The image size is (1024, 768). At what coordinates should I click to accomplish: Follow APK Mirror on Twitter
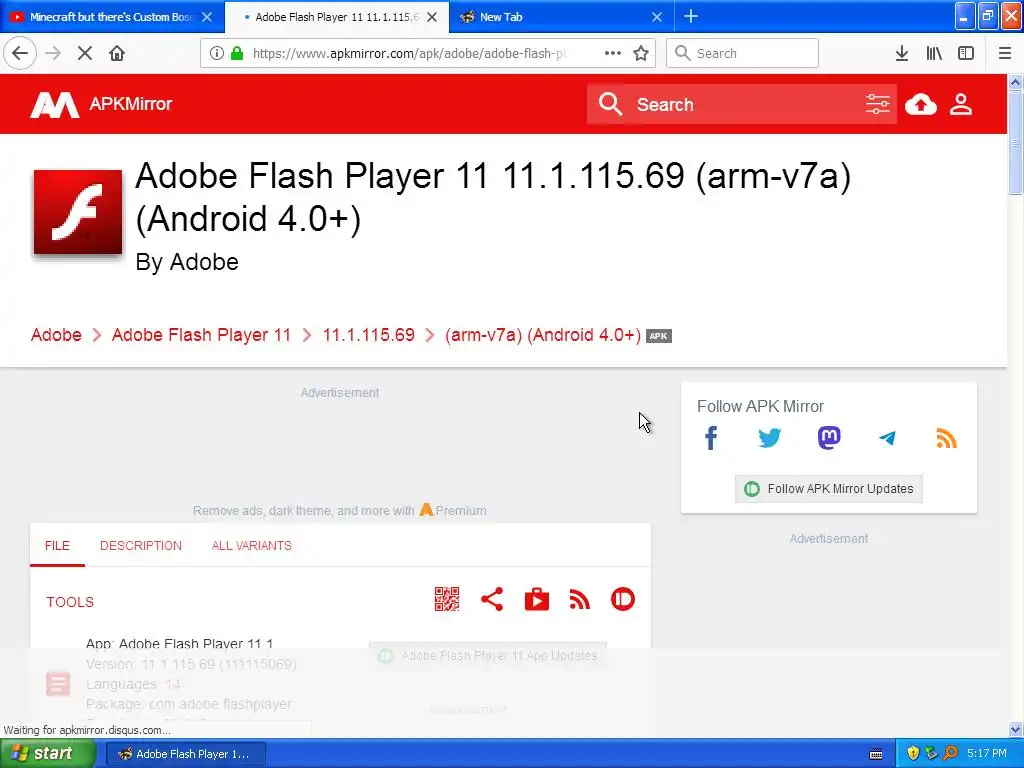tap(770, 438)
